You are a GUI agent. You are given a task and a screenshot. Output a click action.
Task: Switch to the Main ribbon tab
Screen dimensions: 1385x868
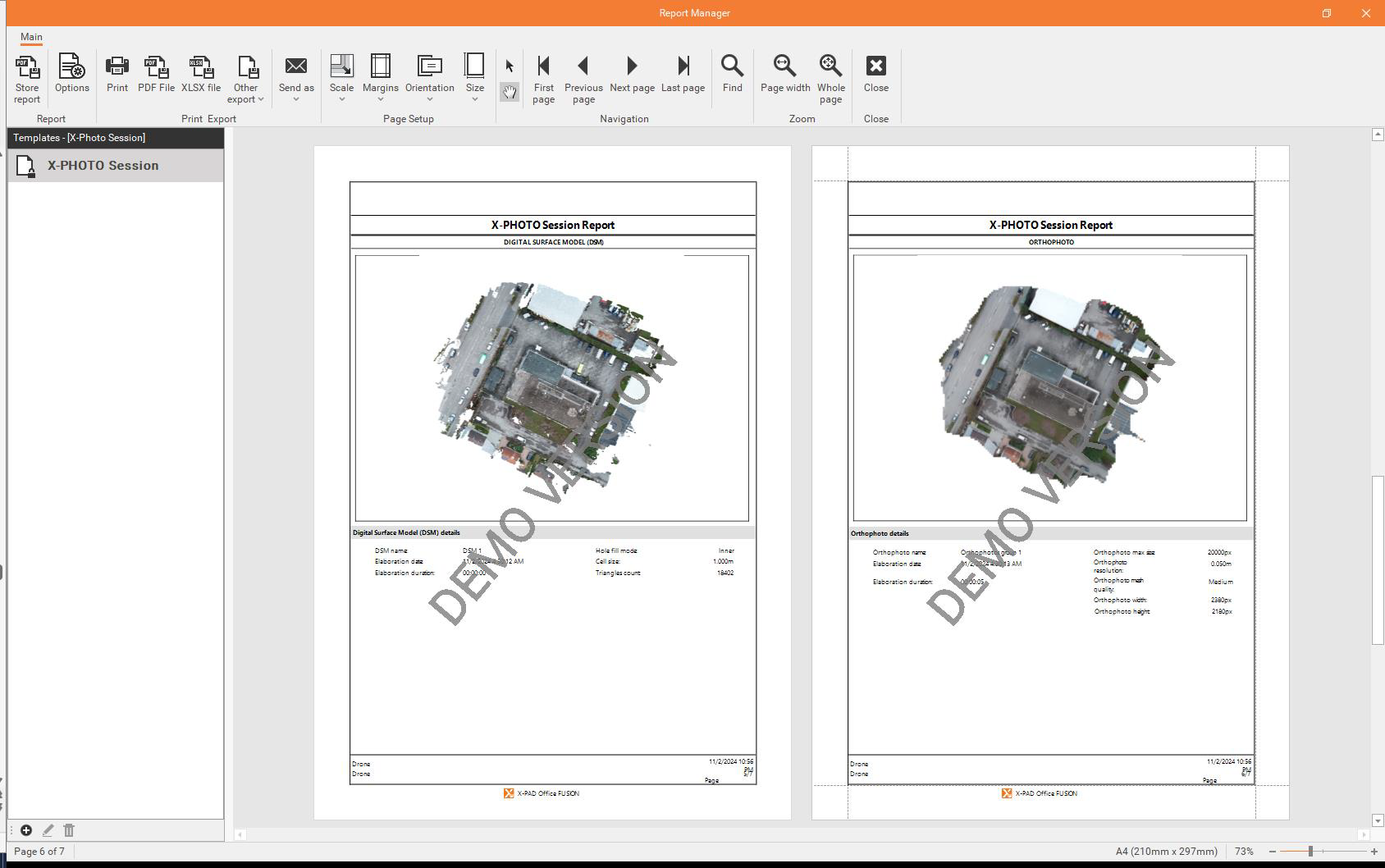pos(31,37)
